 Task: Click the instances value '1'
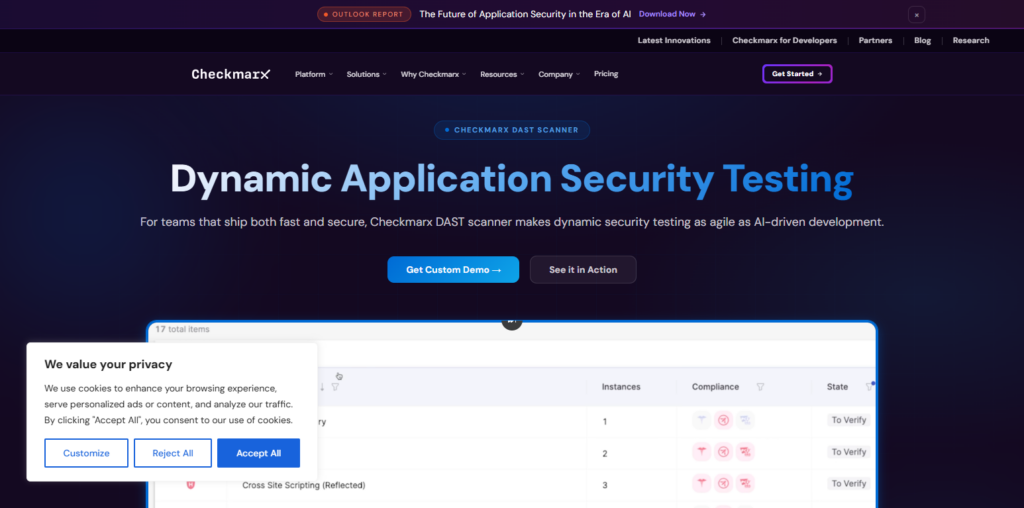(x=605, y=422)
